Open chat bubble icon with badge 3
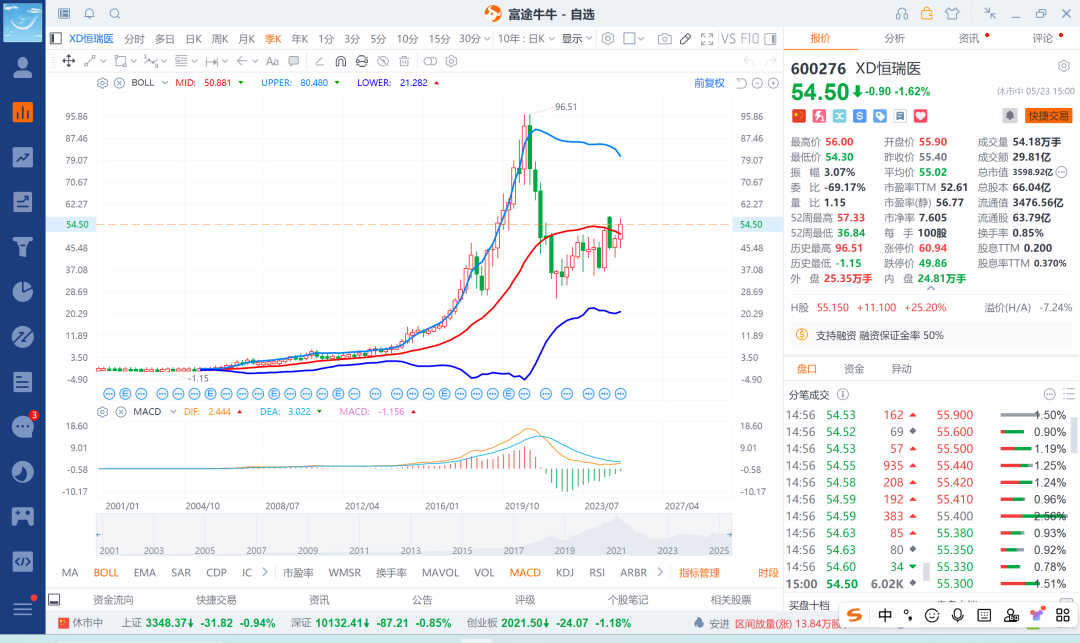Screen dimensions: 1080x643 (23, 427)
